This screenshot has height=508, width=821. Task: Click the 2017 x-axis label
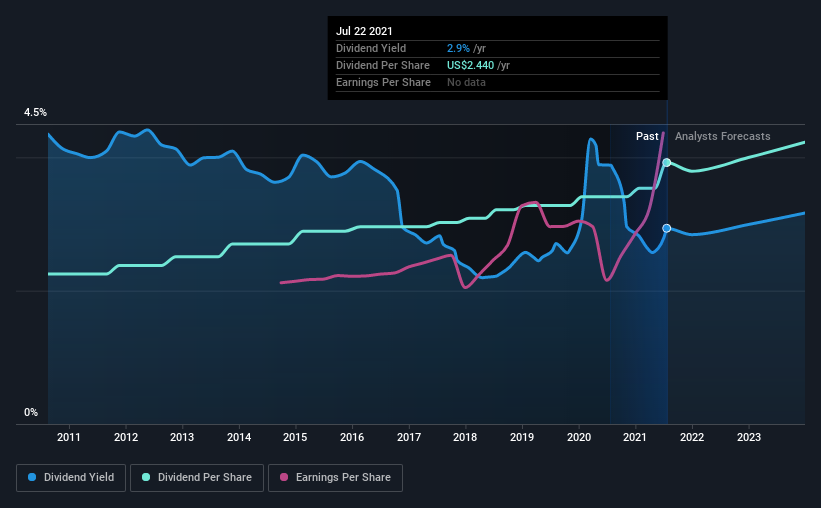pyautogui.click(x=409, y=437)
